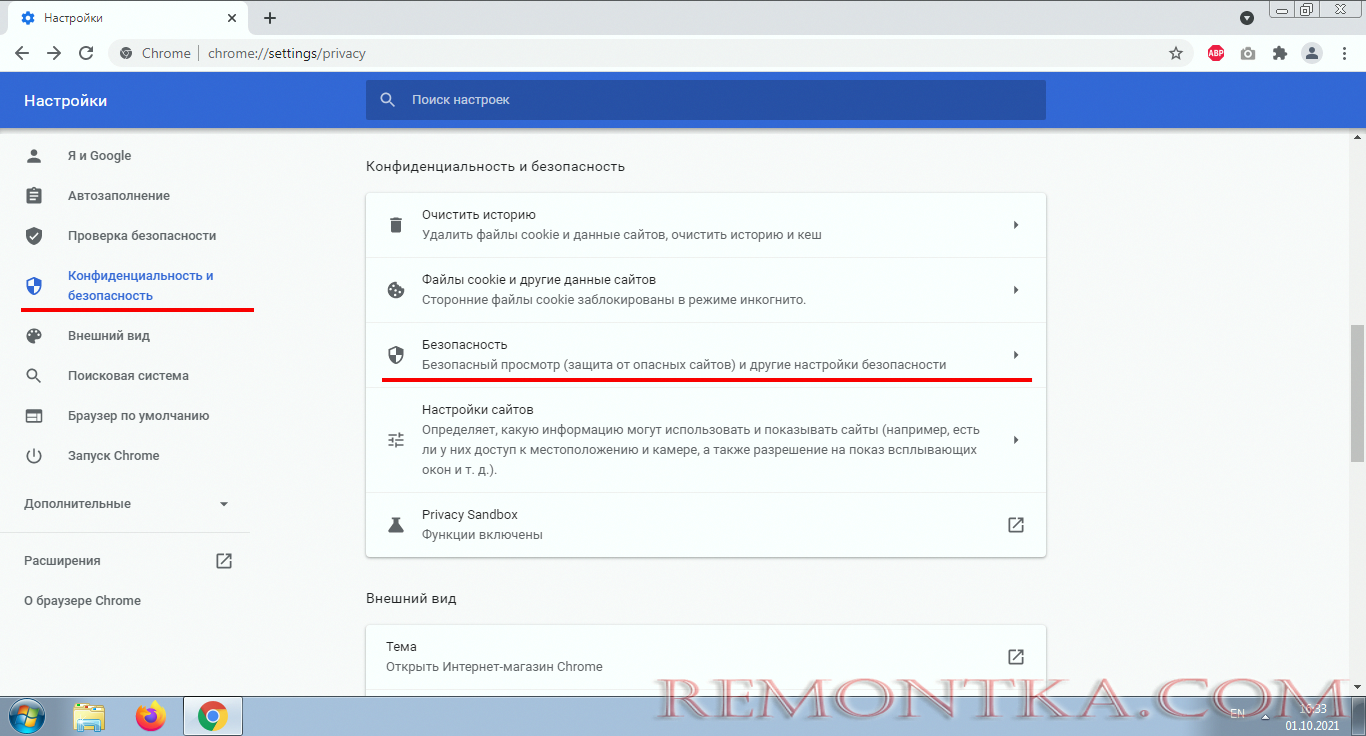Viewport: 1366px width, 736px height.
Task: Open the Extensions puzzle icon
Action: tap(1280, 53)
